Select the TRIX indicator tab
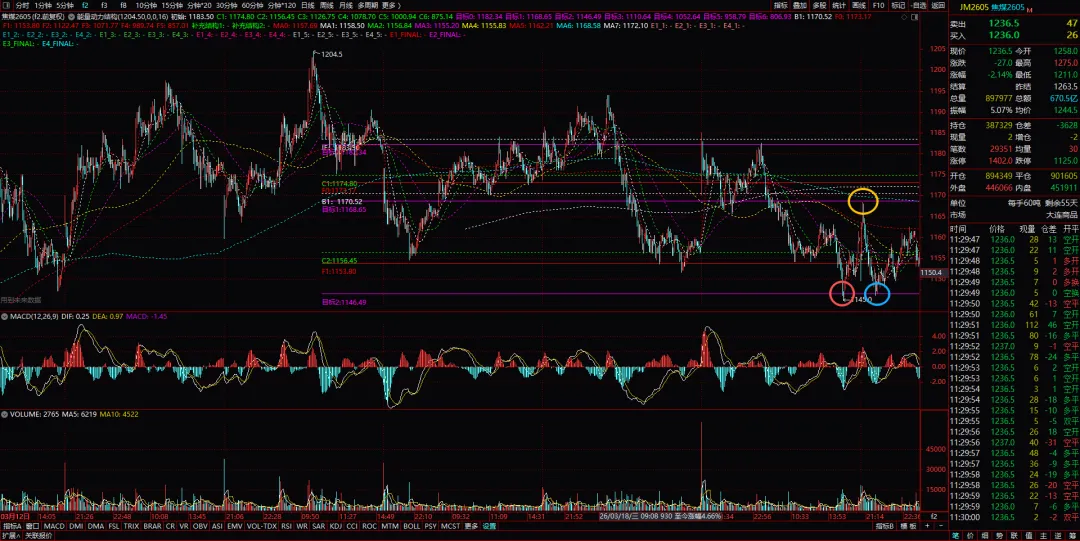 click(x=131, y=526)
